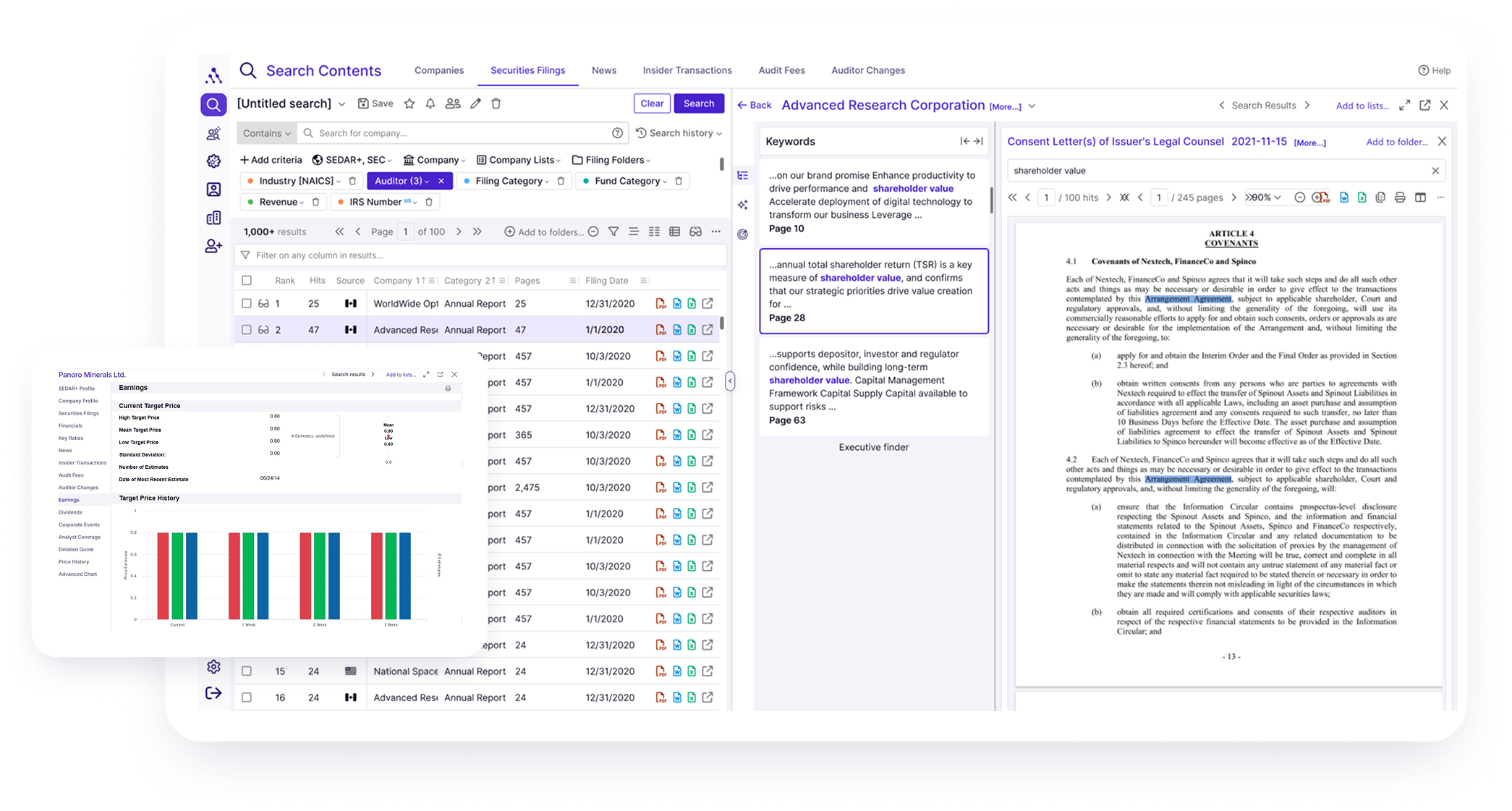Expand Search history dropdown
Image resolution: width=1512 pixels, height=811 pixels.
point(679,133)
